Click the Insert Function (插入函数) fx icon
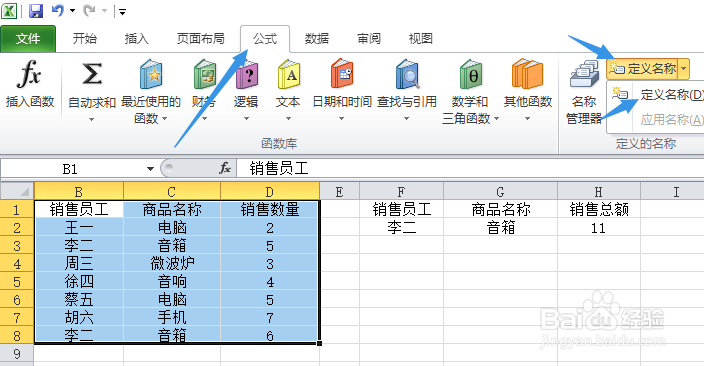The image size is (704, 366). (29, 74)
